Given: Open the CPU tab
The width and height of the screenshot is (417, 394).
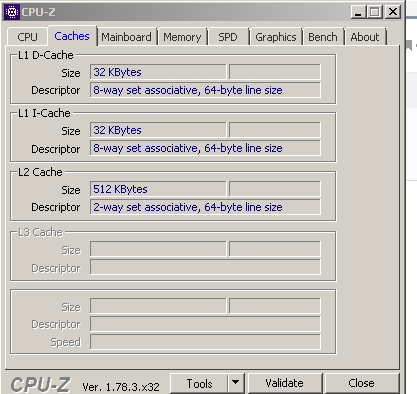Looking at the screenshot, I should coord(27,37).
